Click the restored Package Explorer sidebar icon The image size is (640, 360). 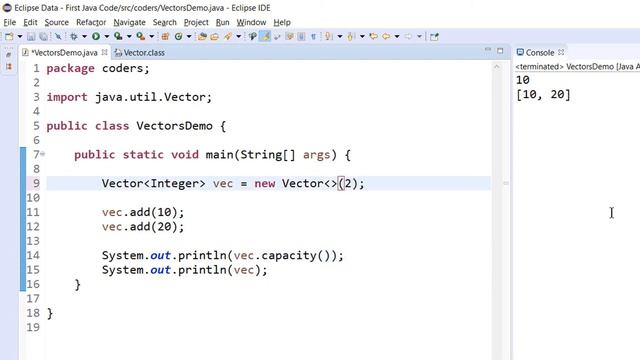point(9,67)
